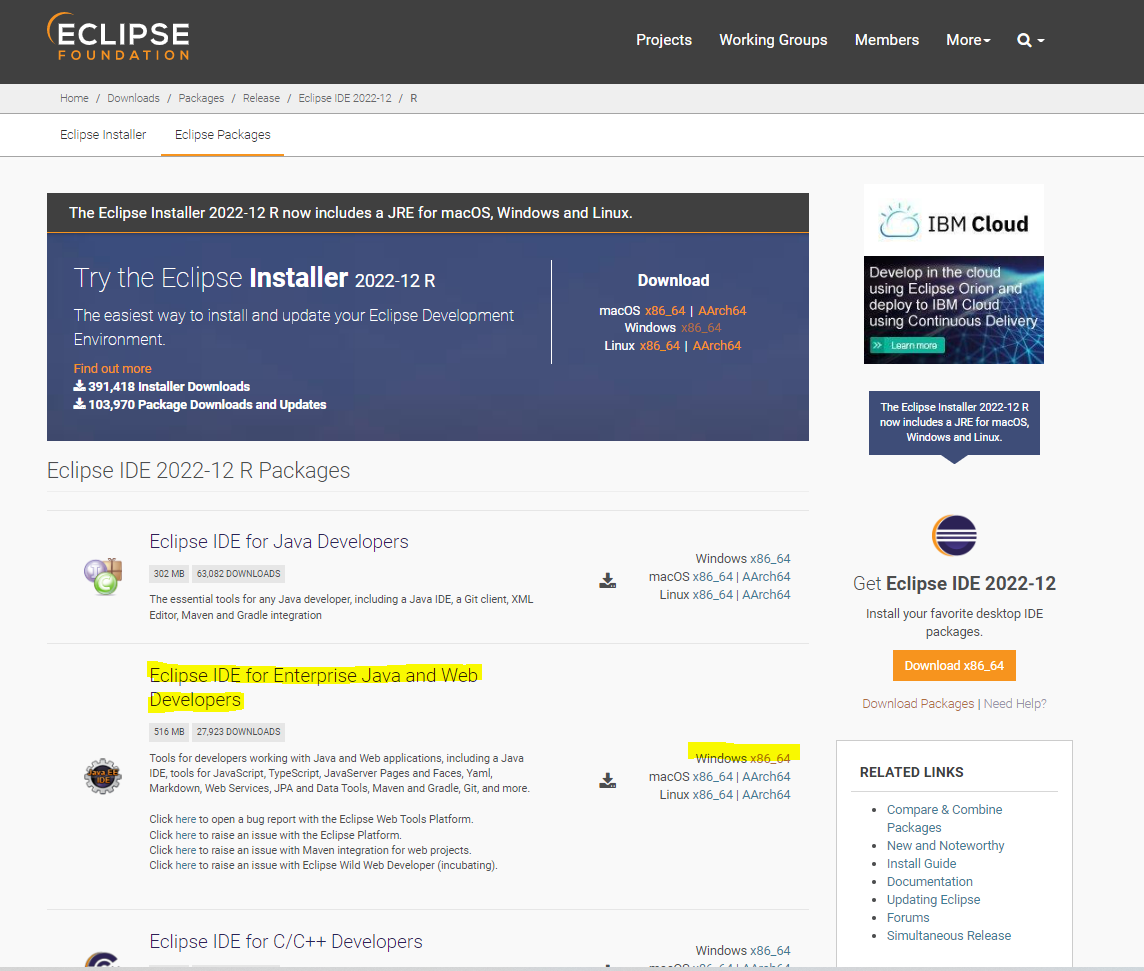This screenshot has width=1144, height=971.
Task: Click download icon for Enterprise Java package
Action: point(607,781)
